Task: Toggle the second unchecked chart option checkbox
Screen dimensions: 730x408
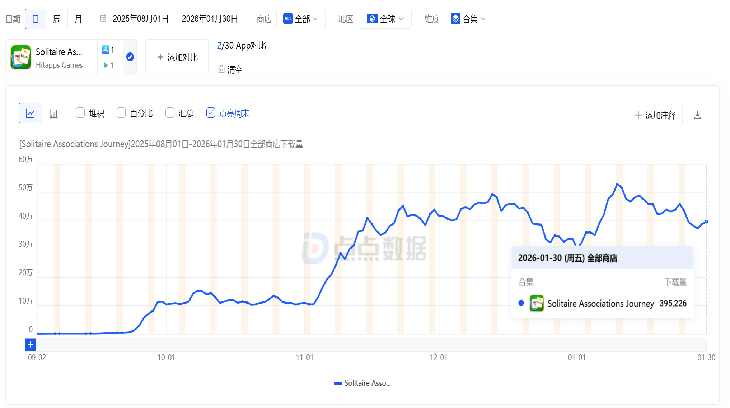Action: pos(121,113)
